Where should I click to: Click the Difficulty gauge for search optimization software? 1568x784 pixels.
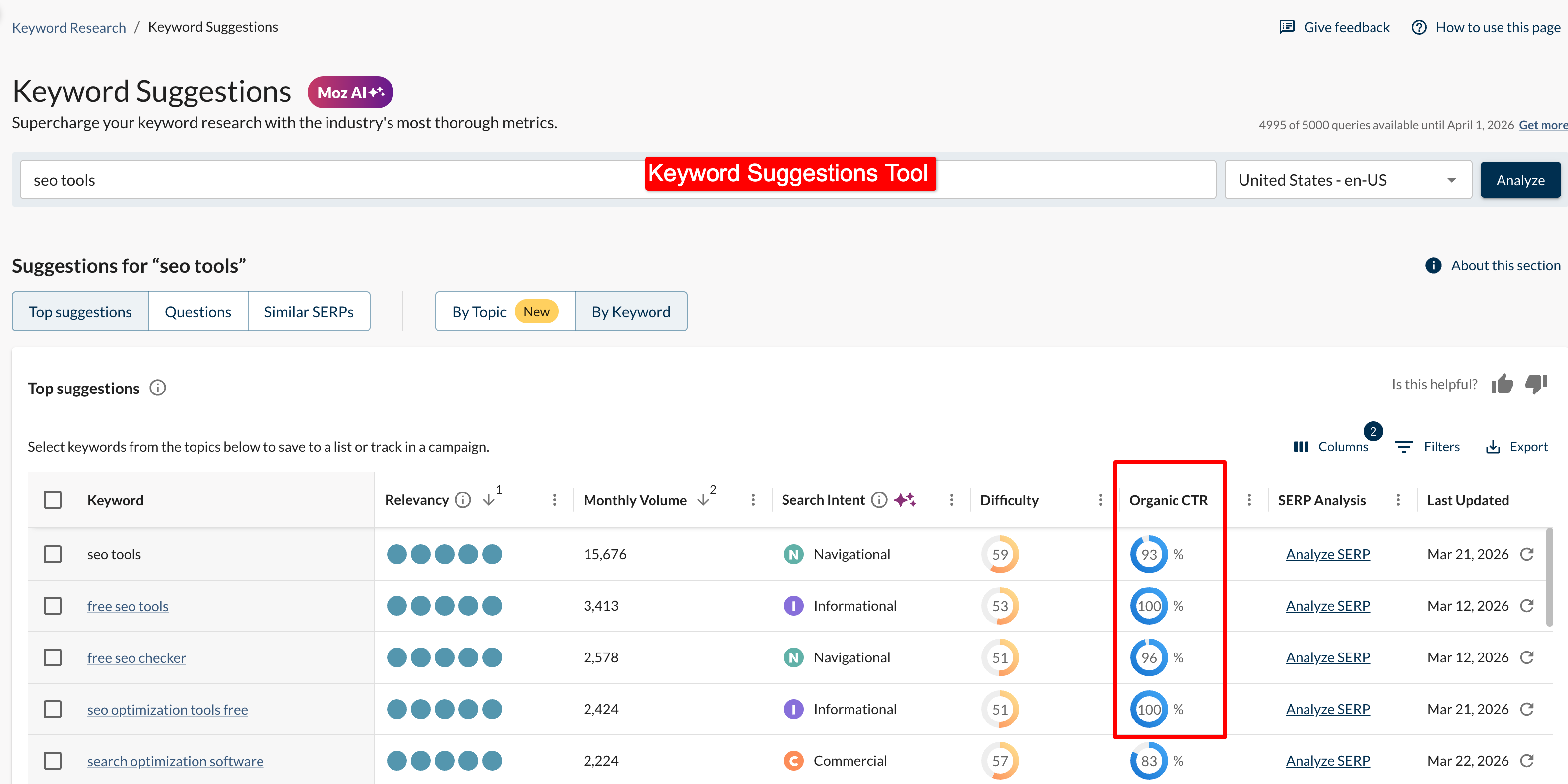pyautogui.click(x=1000, y=760)
